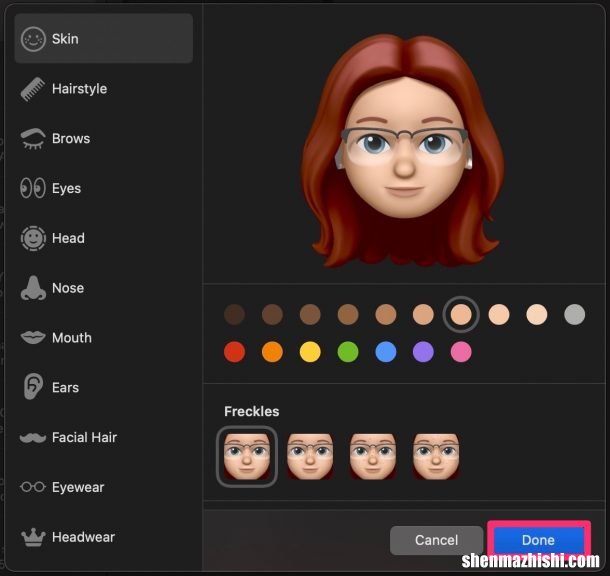This screenshot has height=576, width=610.
Task: Click the Skin face icon in sidebar
Action: click(33, 39)
